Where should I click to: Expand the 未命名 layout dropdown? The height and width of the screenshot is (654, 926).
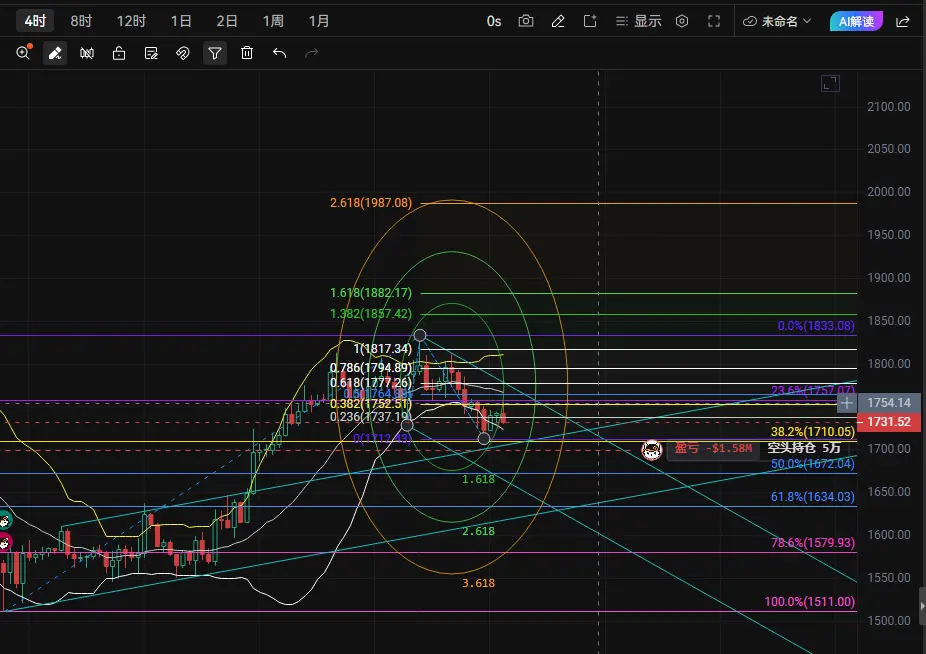pyautogui.click(x=777, y=21)
